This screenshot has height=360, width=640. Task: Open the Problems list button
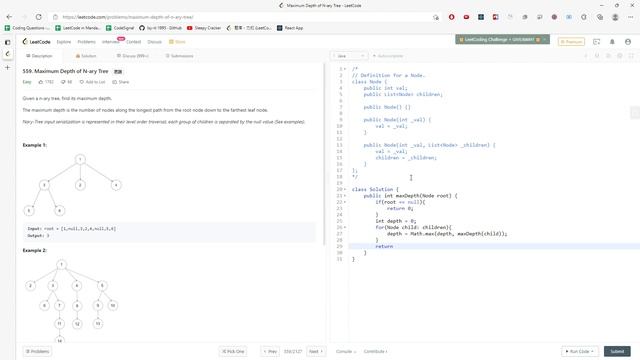tap(37, 351)
